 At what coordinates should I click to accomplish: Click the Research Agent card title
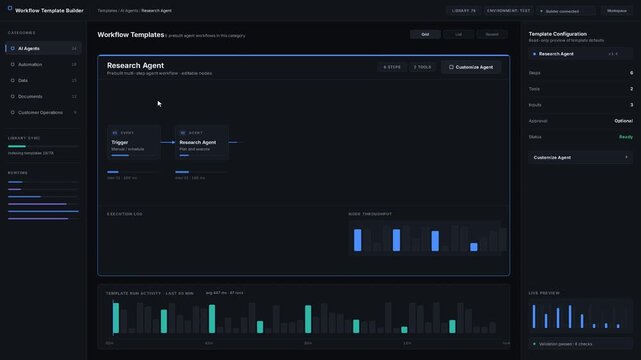[135, 65]
